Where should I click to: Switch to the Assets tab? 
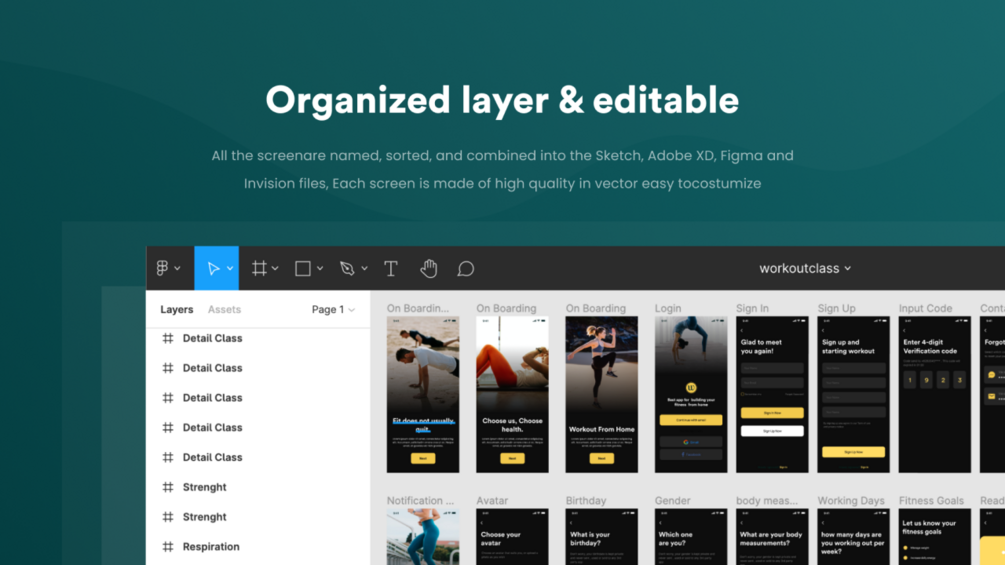pos(224,309)
